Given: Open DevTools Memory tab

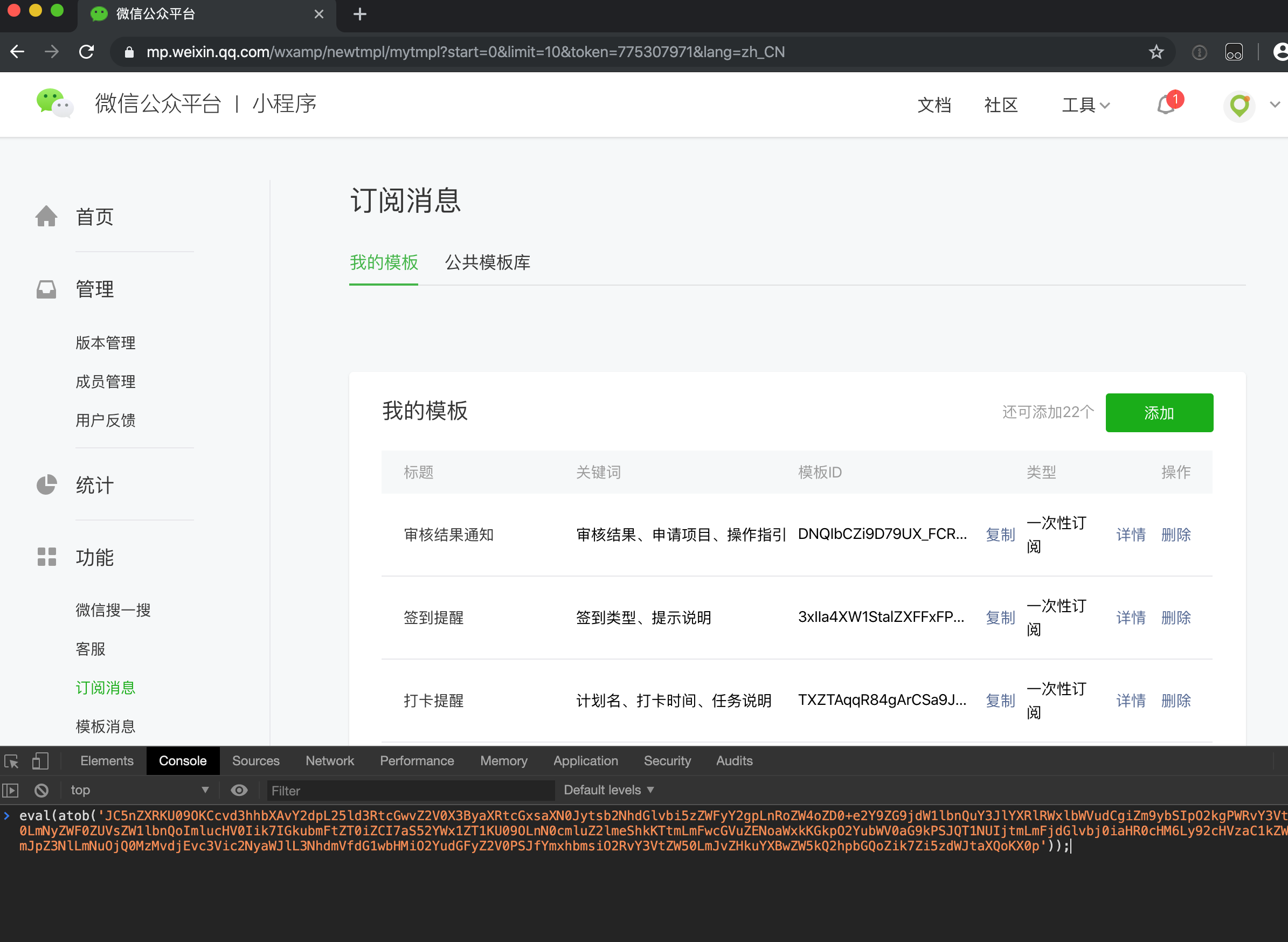Looking at the screenshot, I should click(503, 761).
